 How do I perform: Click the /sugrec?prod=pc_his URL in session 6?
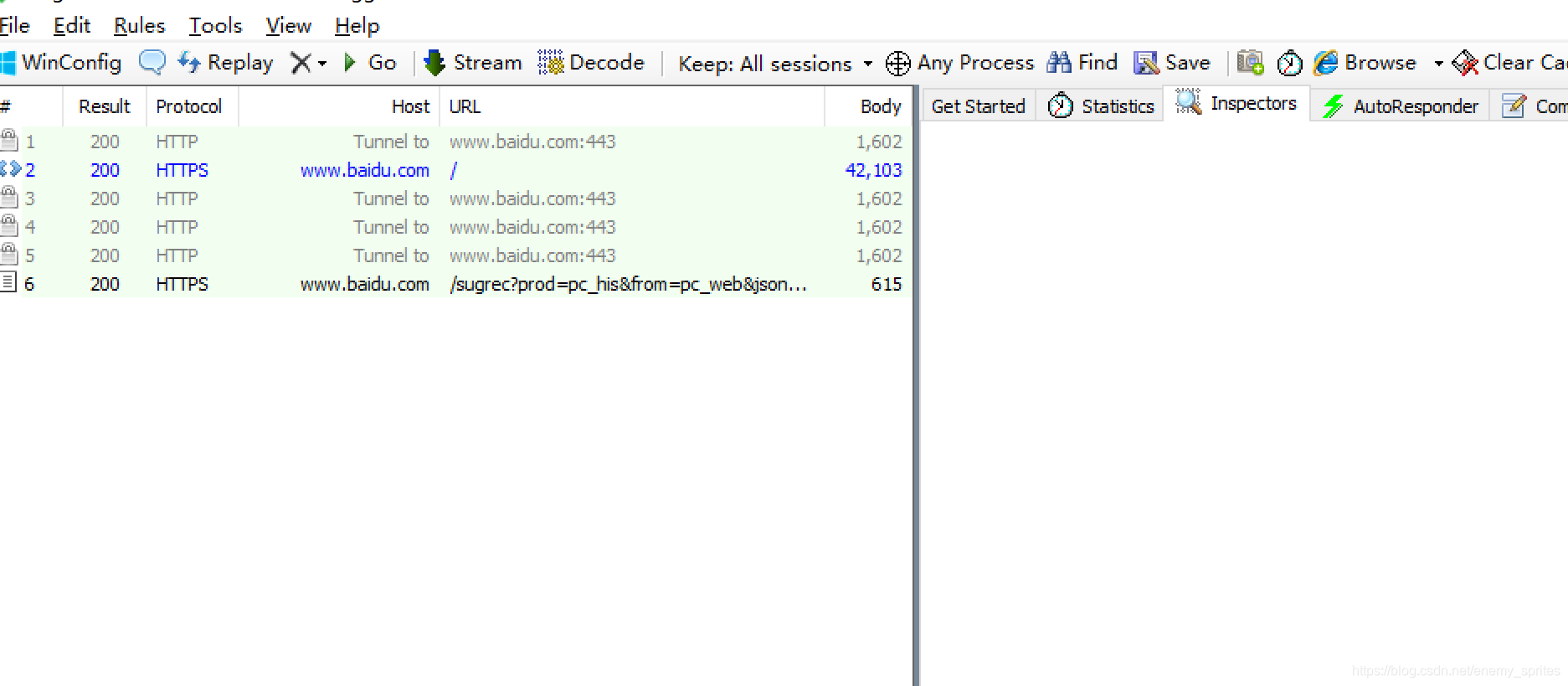628,284
